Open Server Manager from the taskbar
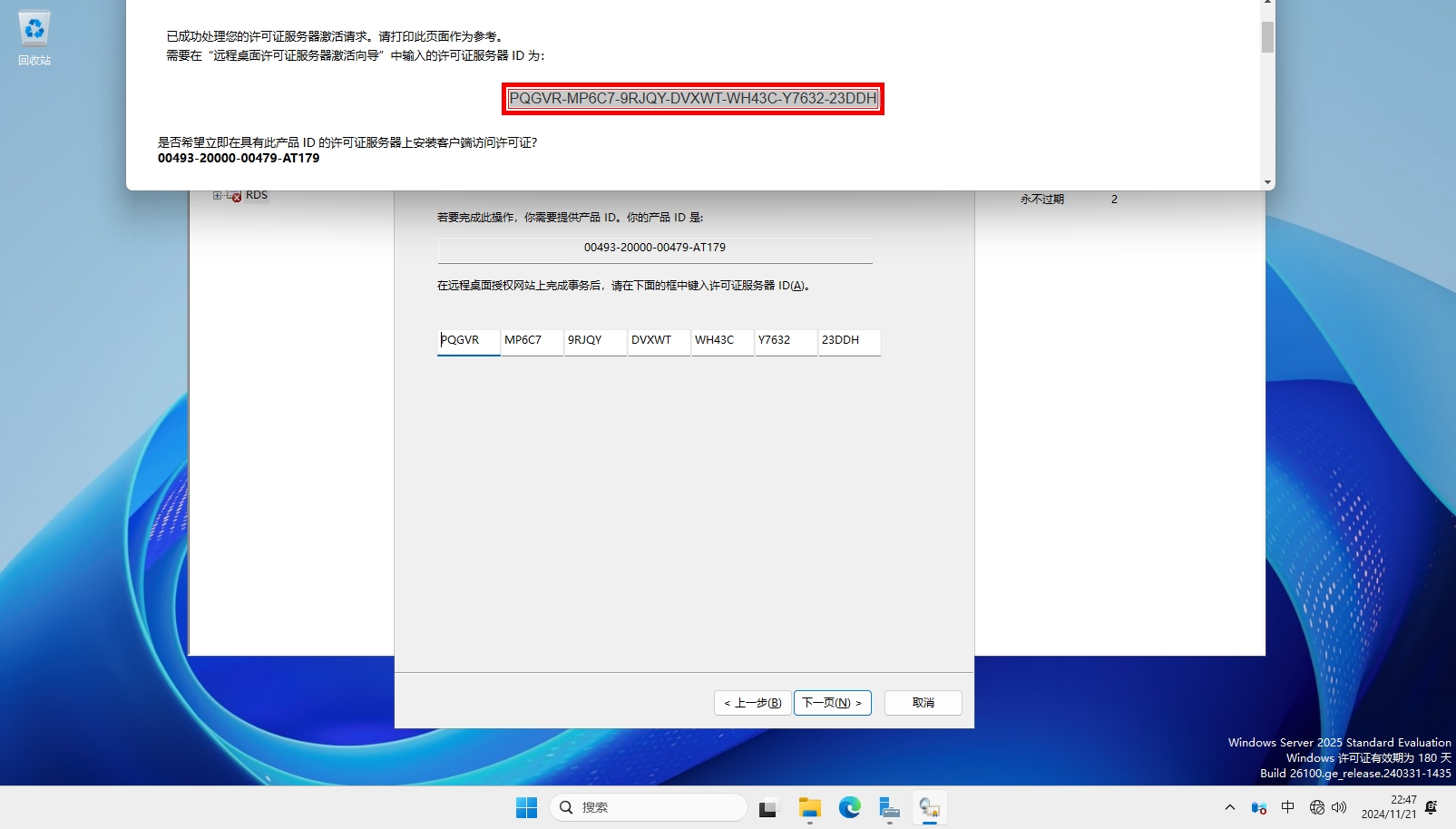 click(x=889, y=807)
